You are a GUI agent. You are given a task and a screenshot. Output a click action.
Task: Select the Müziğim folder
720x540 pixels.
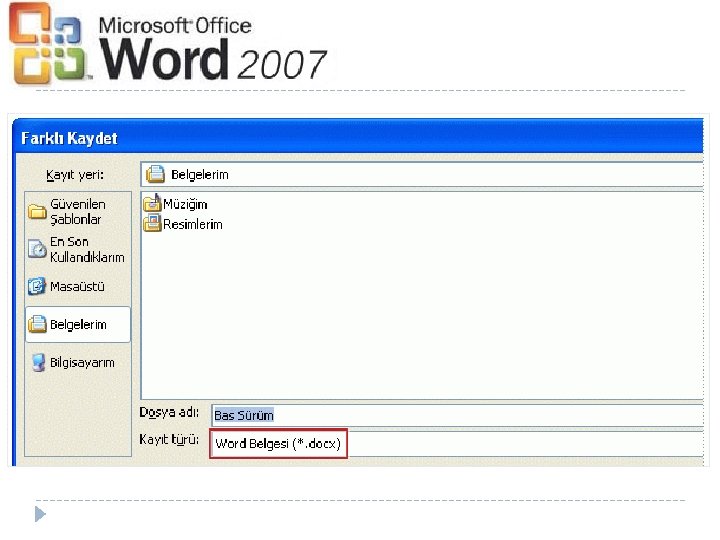pyautogui.click(x=175, y=204)
